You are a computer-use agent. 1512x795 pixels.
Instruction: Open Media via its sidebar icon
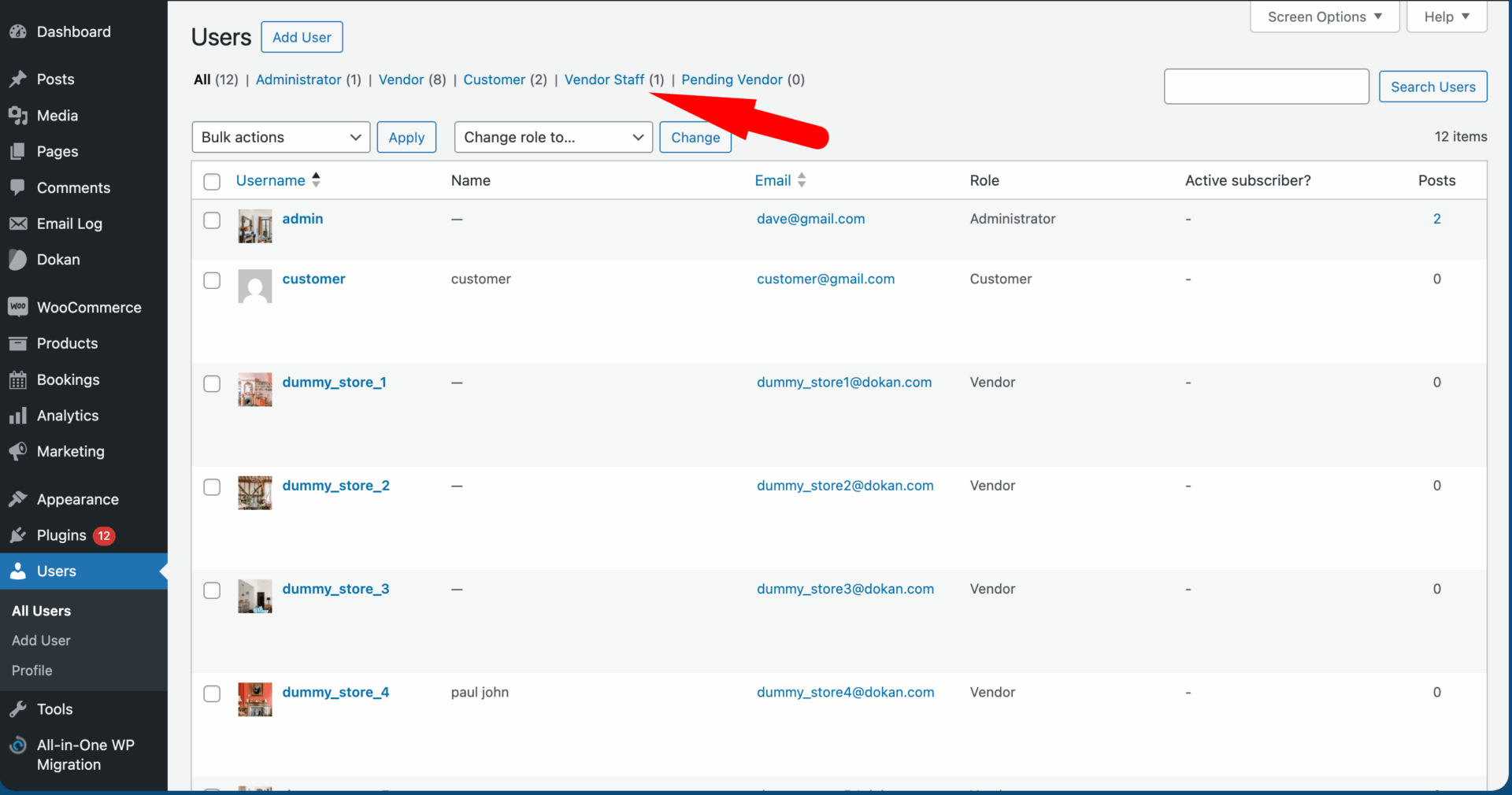coord(19,115)
